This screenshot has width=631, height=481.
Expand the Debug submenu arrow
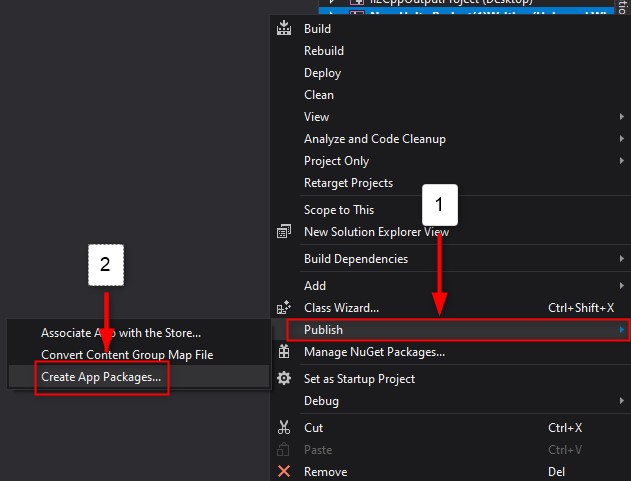pyautogui.click(x=621, y=401)
